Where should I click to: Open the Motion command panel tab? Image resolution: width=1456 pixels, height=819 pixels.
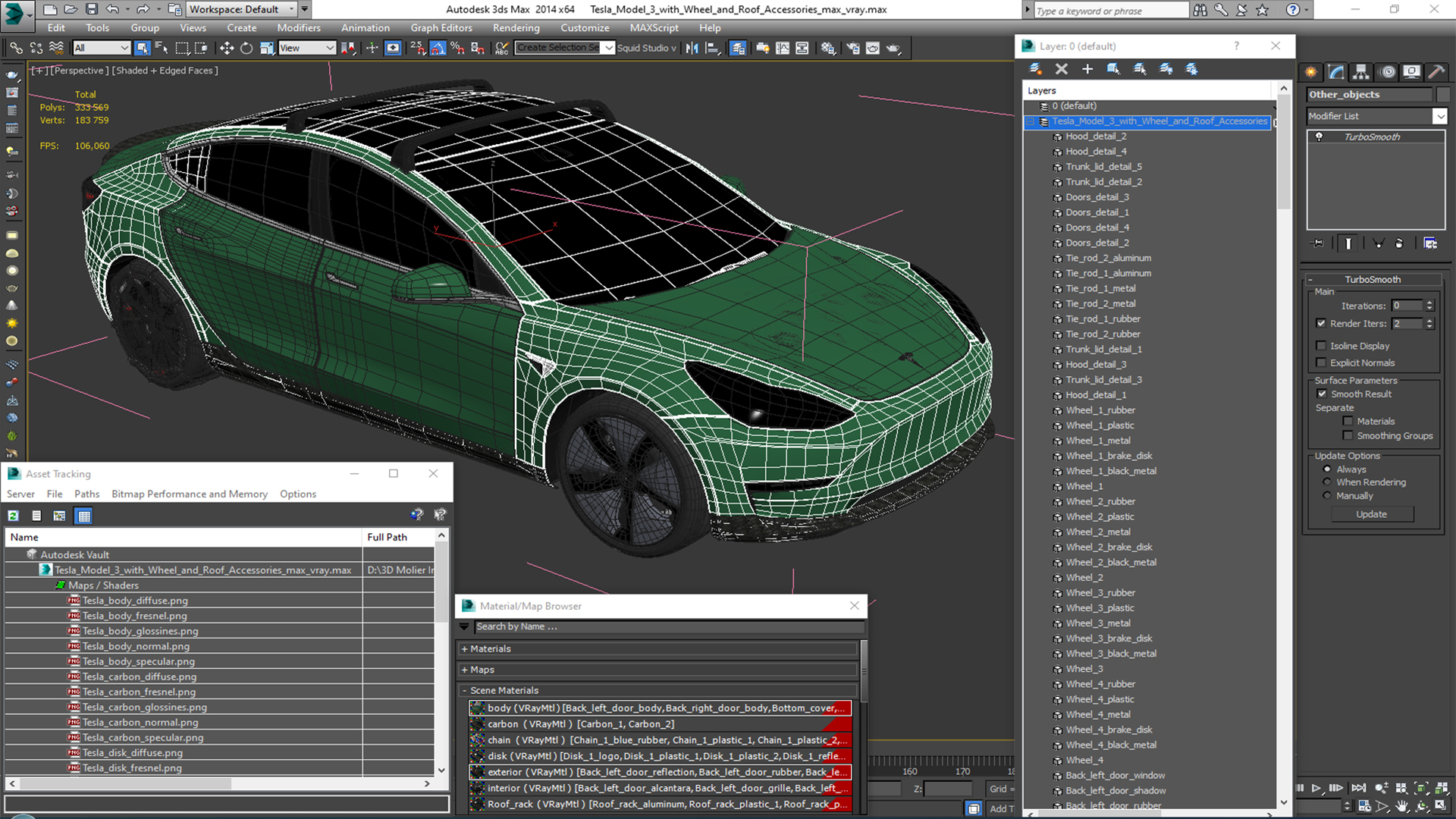point(1387,72)
